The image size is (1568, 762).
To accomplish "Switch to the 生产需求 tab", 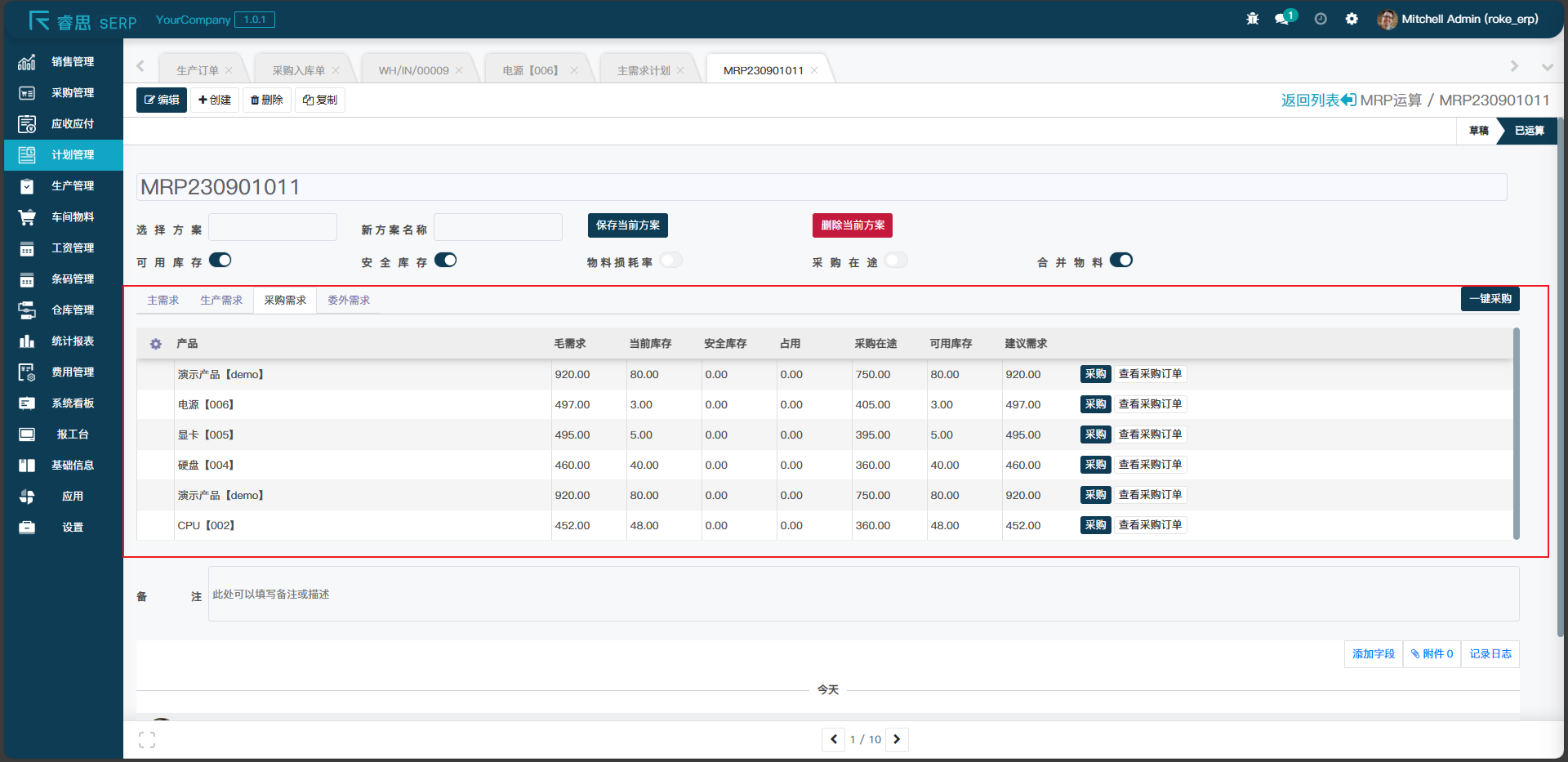I will pos(221,301).
